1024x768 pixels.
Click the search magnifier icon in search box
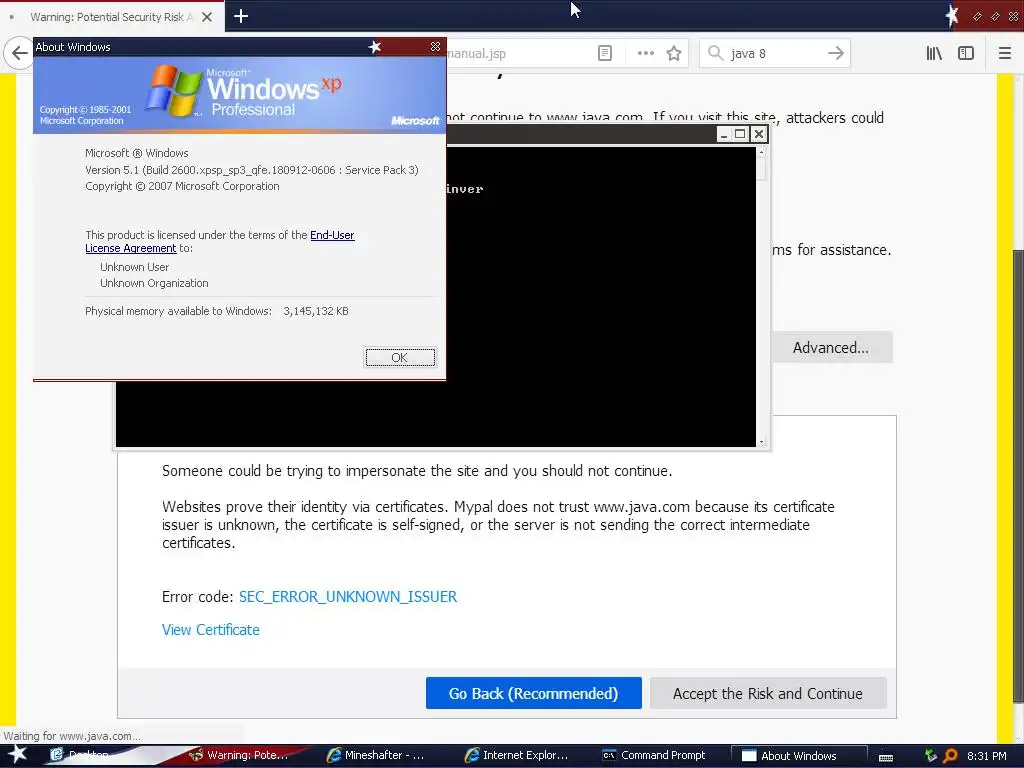pos(715,53)
